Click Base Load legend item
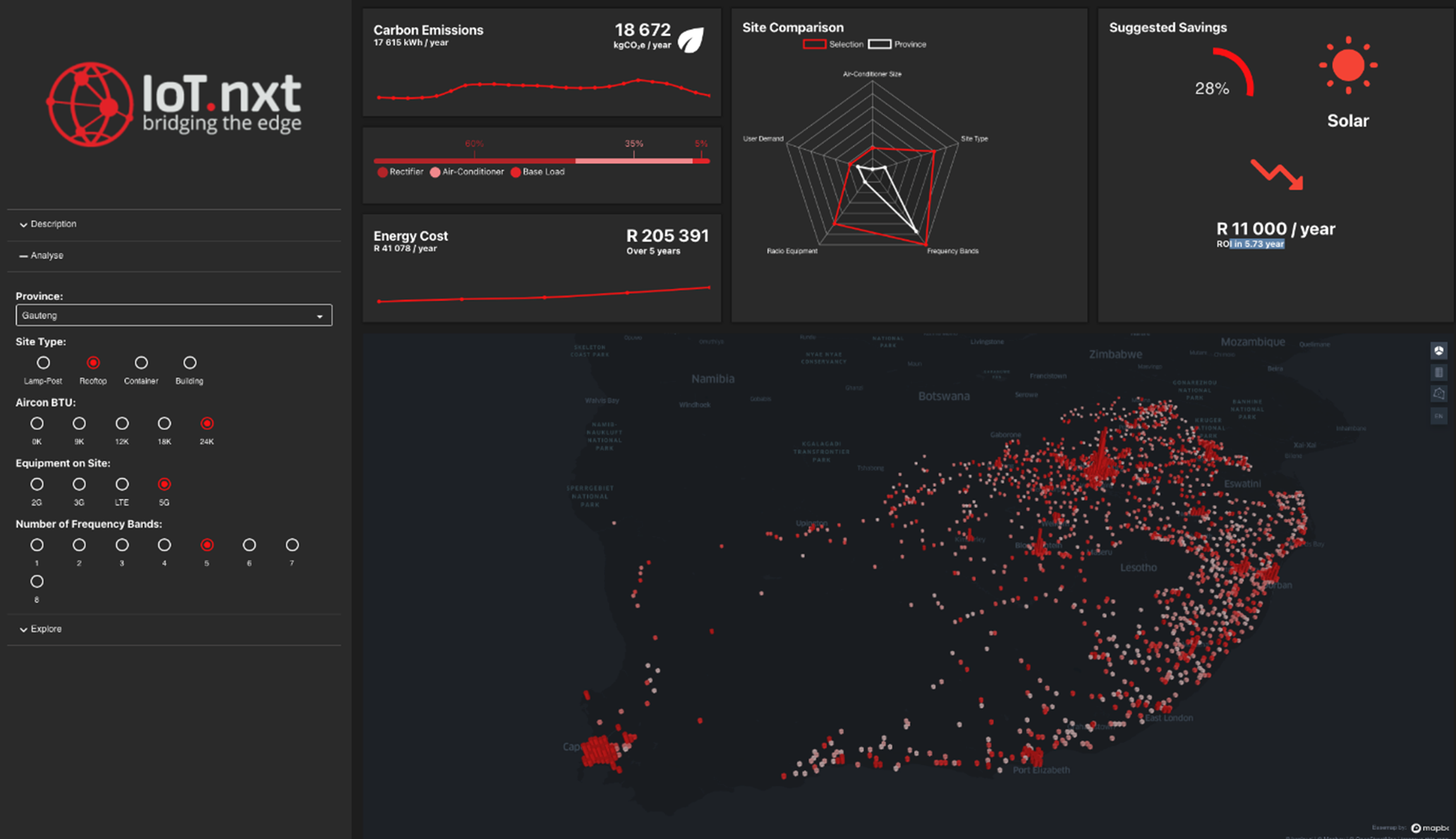Viewport: 1456px width, 839px height. click(x=538, y=172)
